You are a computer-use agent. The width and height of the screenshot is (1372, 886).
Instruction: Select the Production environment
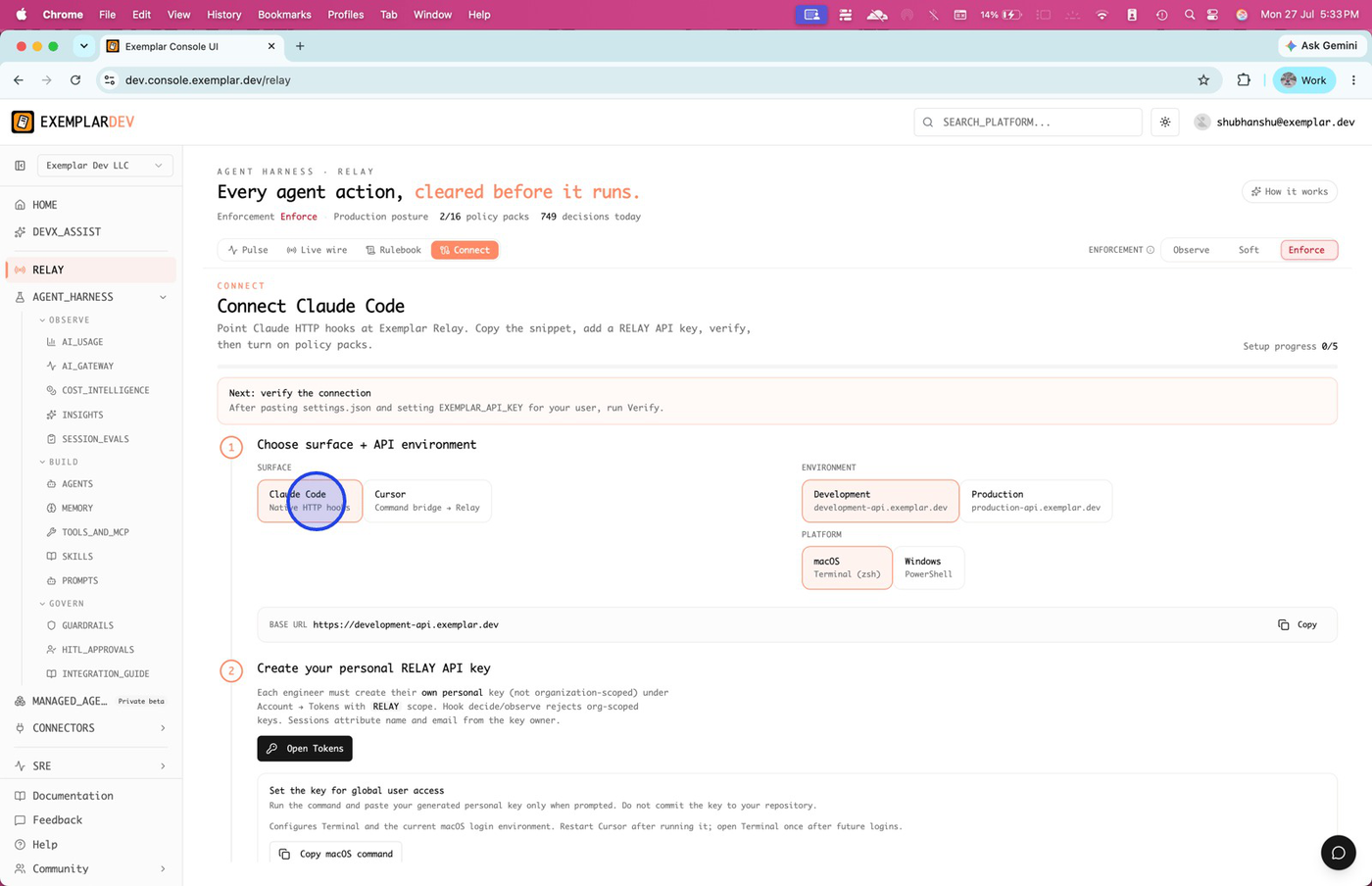point(1036,501)
